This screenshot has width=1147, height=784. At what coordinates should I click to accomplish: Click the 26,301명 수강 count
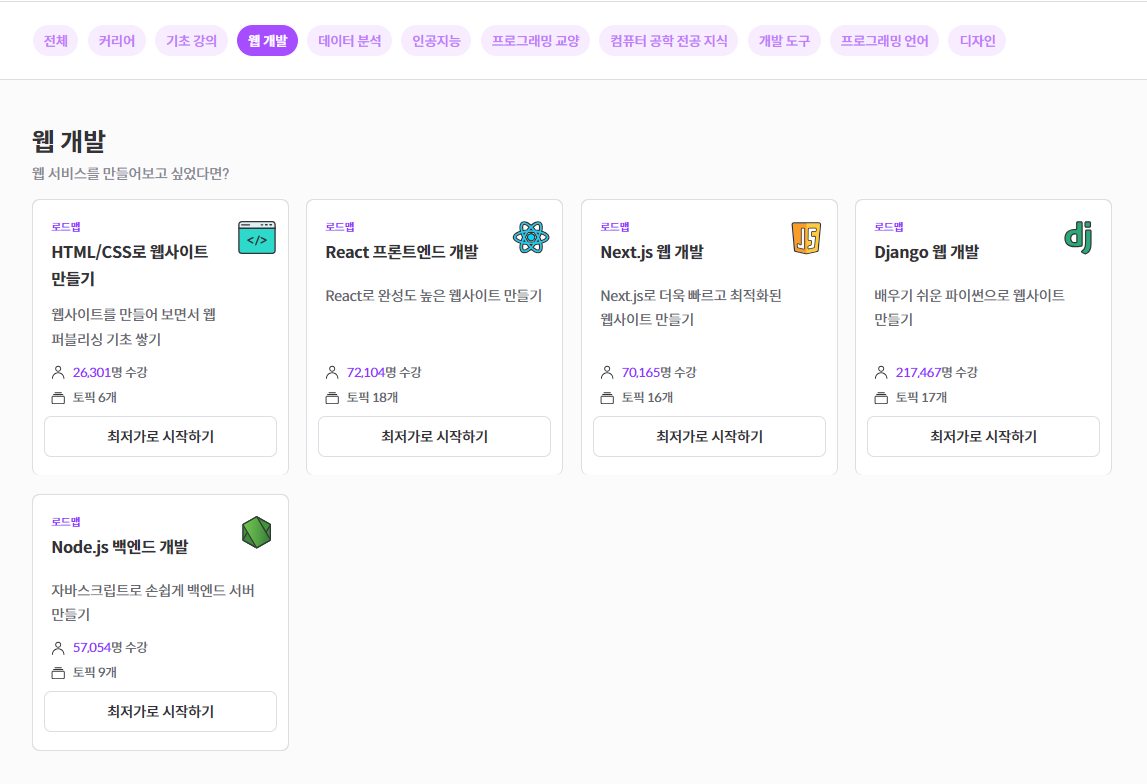click(110, 372)
